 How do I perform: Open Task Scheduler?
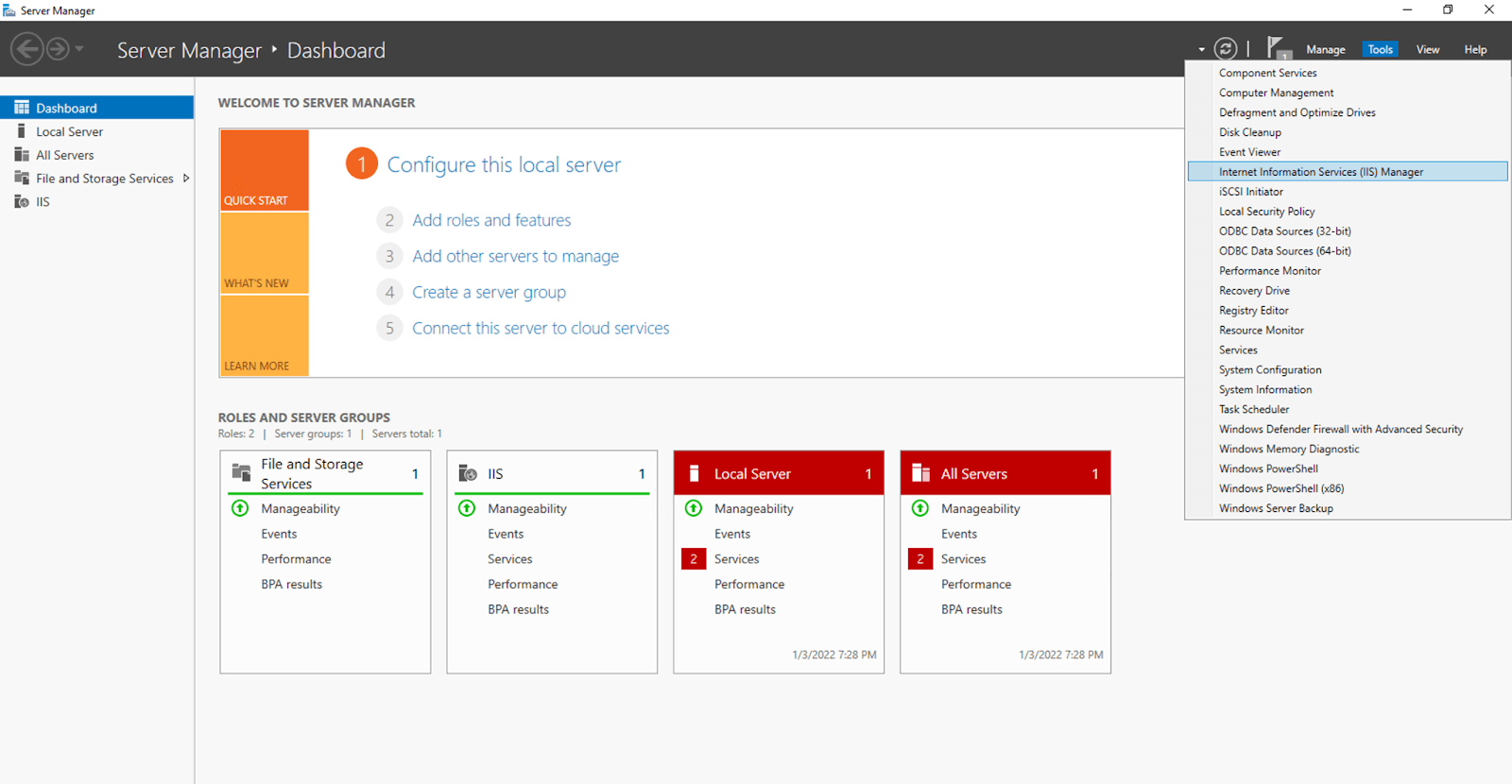point(1348,409)
